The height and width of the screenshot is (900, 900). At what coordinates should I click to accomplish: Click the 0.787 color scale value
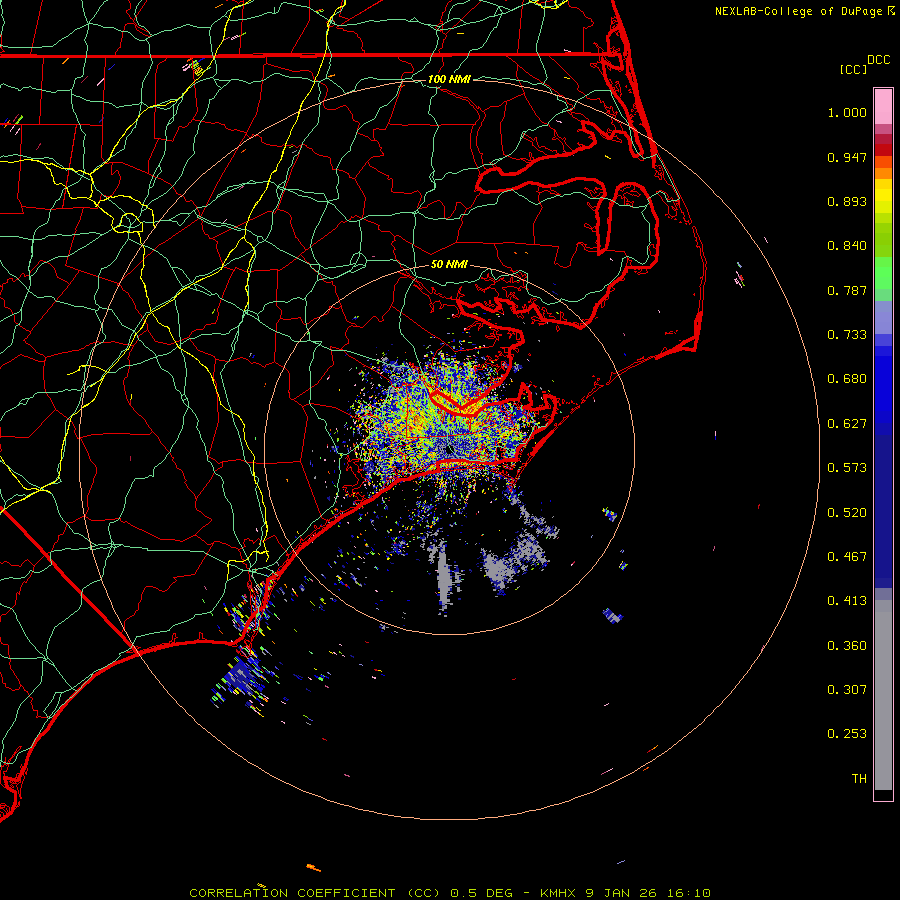pyautogui.click(x=847, y=290)
